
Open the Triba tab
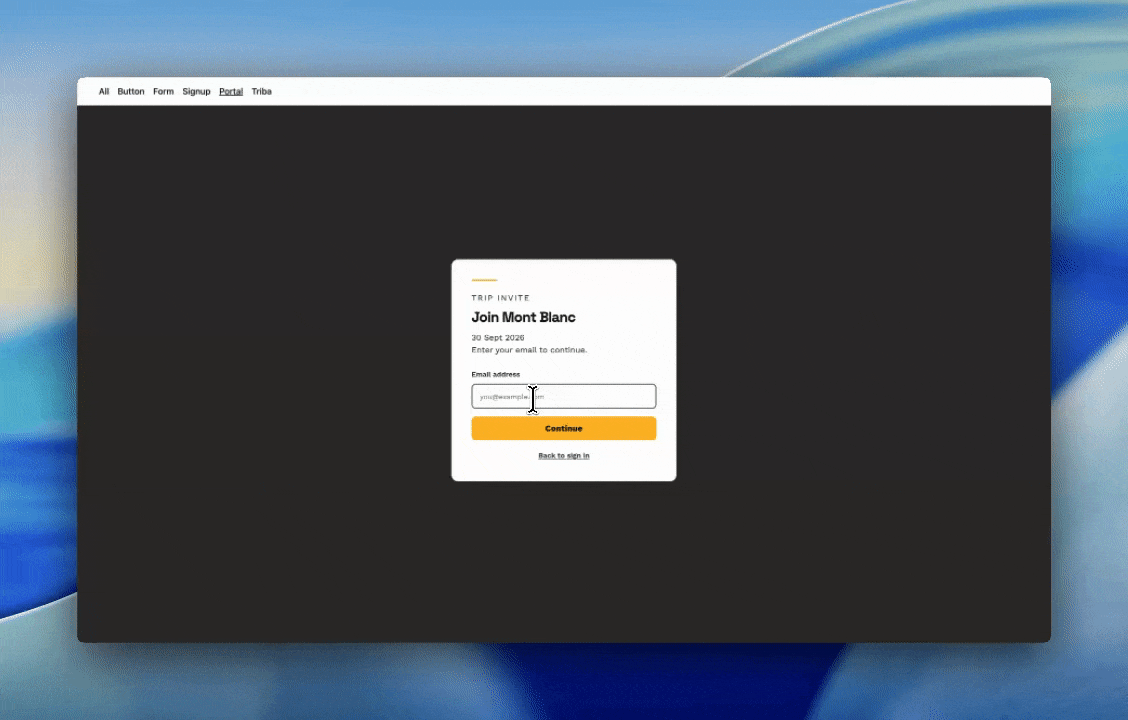[x=262, y=91]
